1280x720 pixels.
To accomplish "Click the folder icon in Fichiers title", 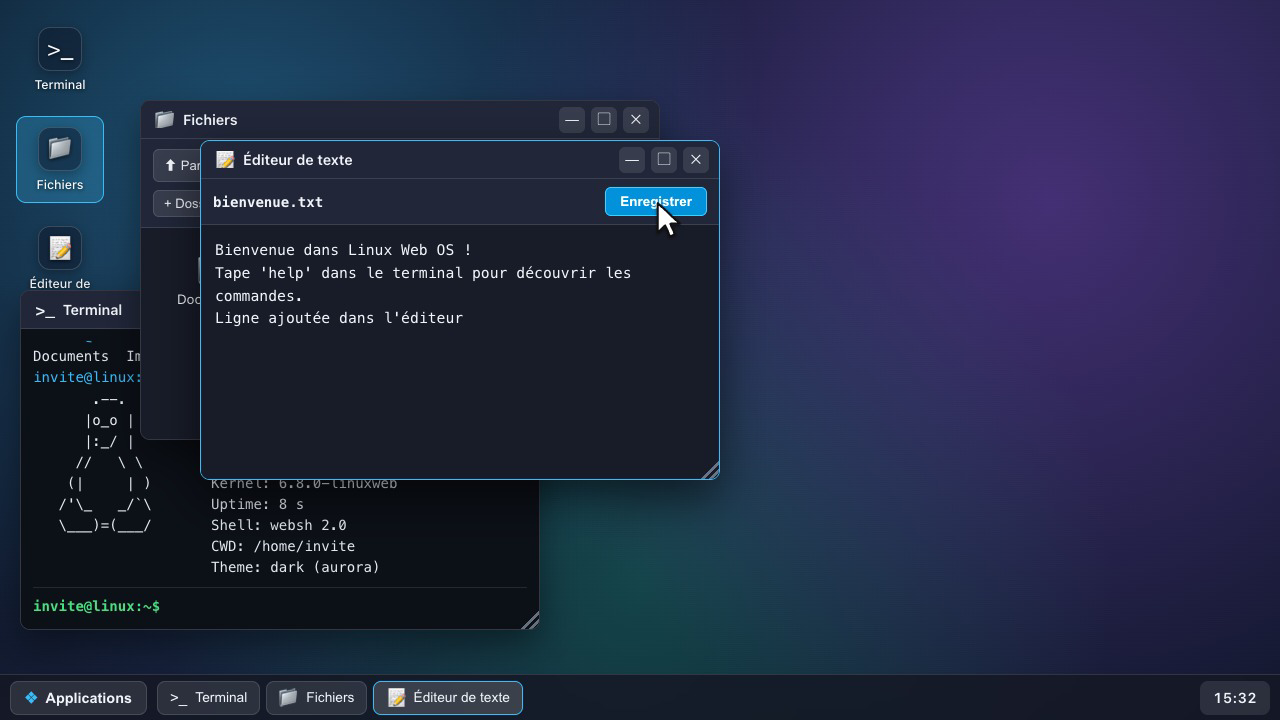I will tap(165, 120).
